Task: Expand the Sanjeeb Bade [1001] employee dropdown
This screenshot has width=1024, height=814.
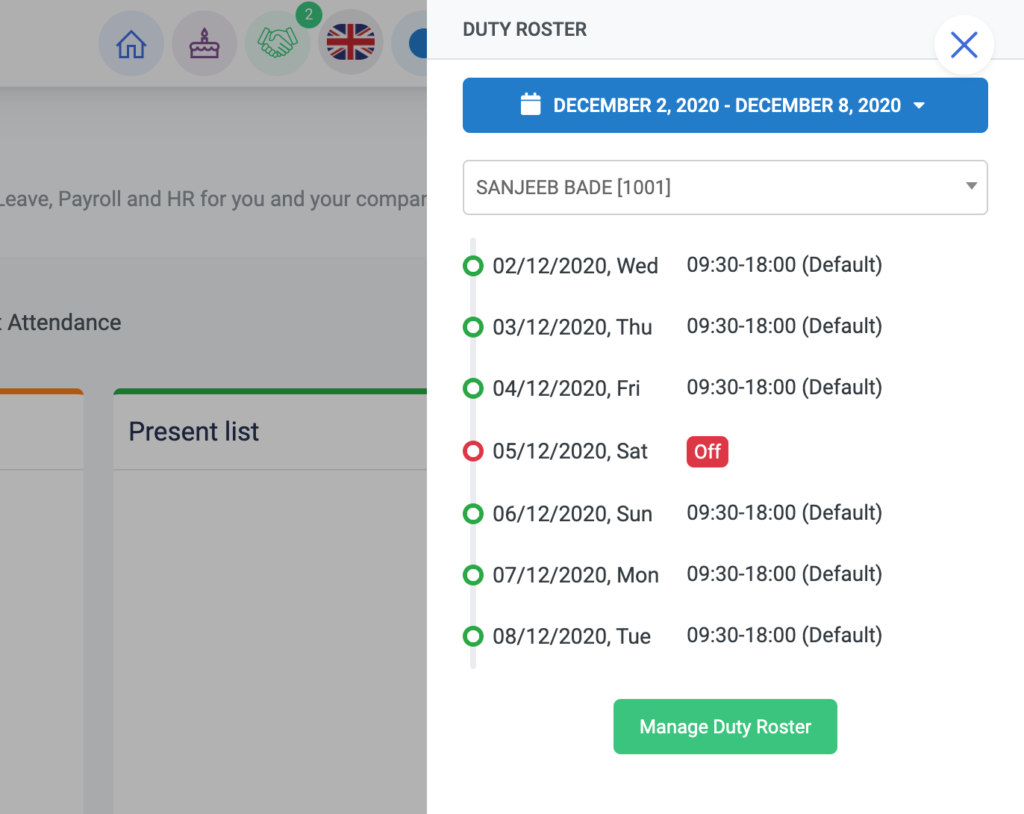Action: coord(724,187)
